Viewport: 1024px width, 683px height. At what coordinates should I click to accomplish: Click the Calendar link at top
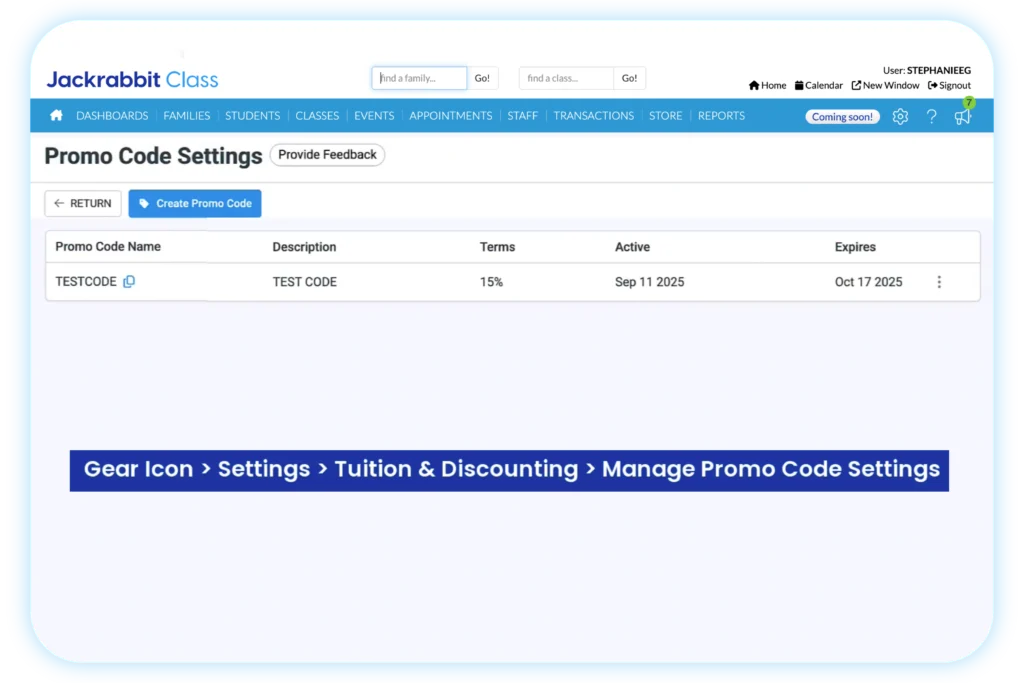coord(818,86)
